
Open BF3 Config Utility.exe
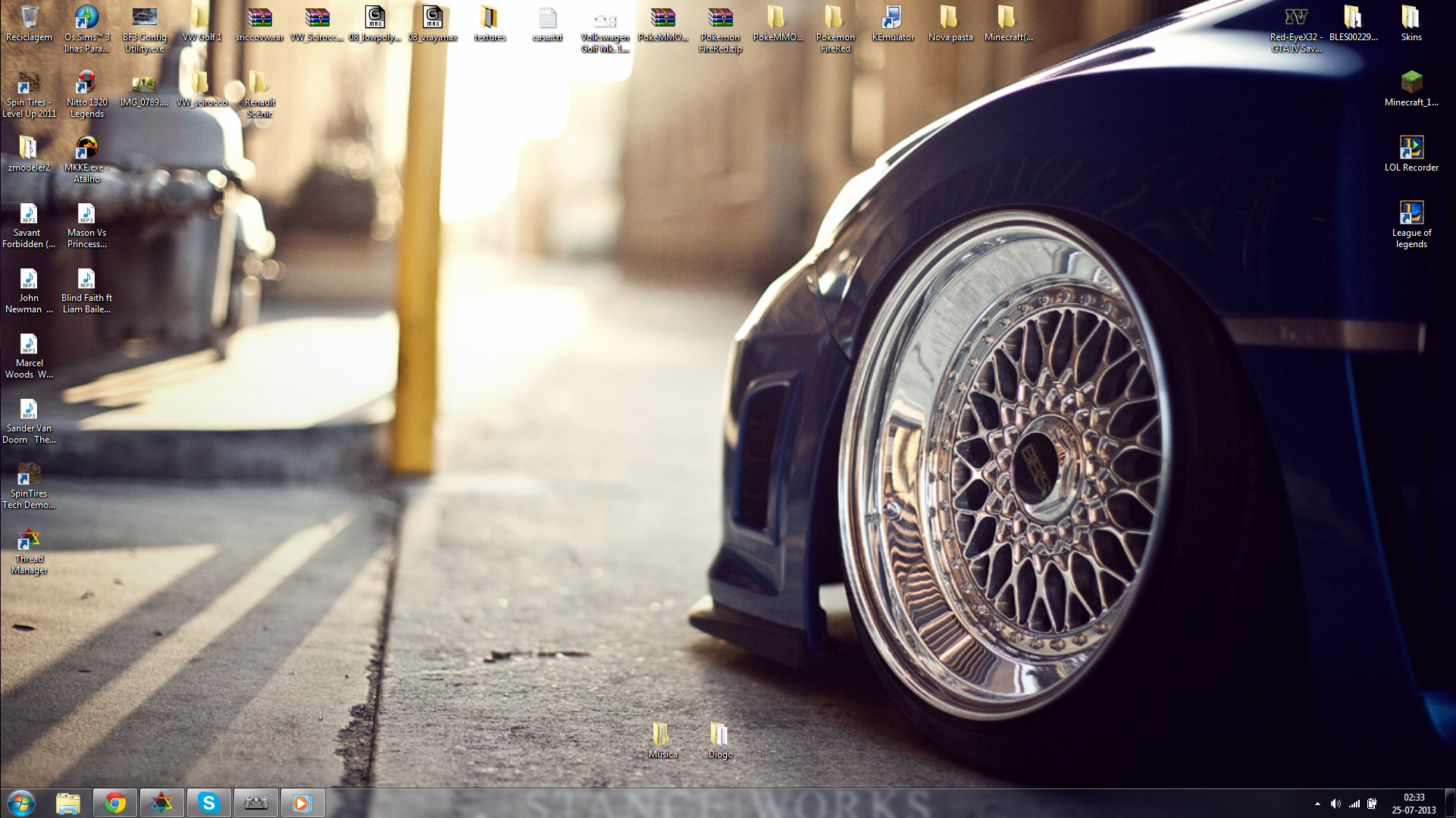click(144, 29)
